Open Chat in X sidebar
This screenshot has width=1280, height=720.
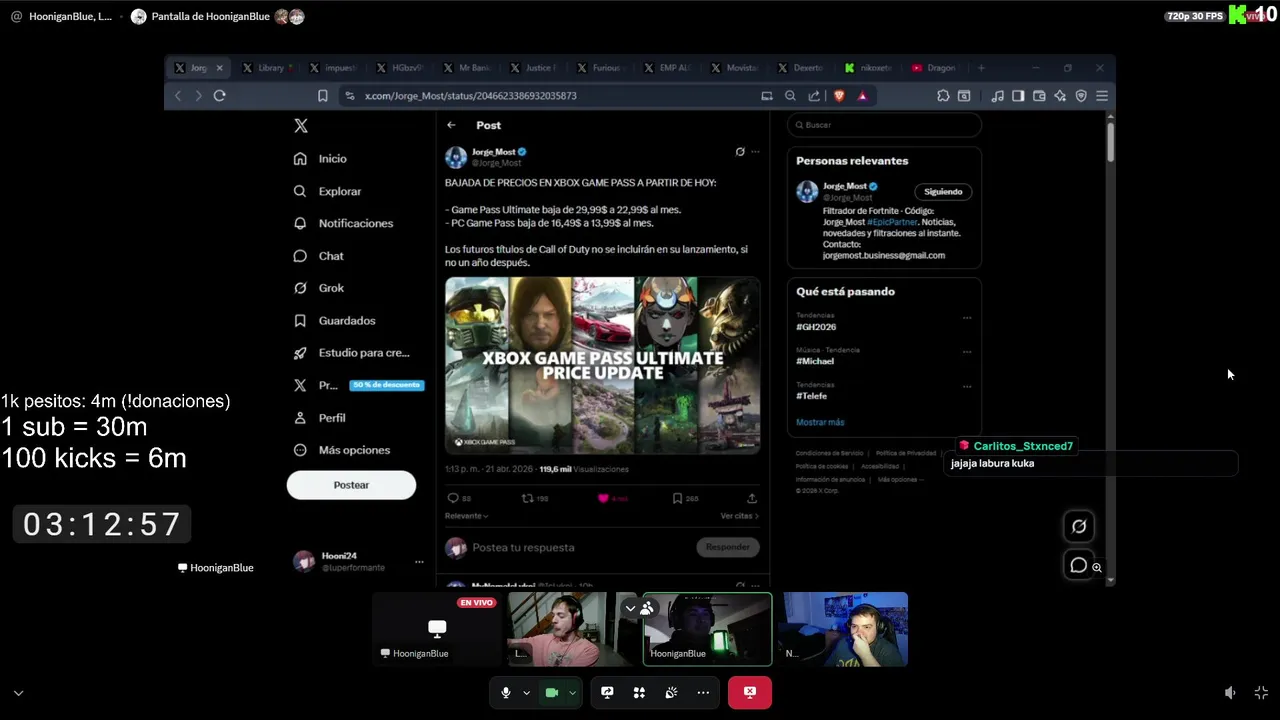[x=318, y=256]
